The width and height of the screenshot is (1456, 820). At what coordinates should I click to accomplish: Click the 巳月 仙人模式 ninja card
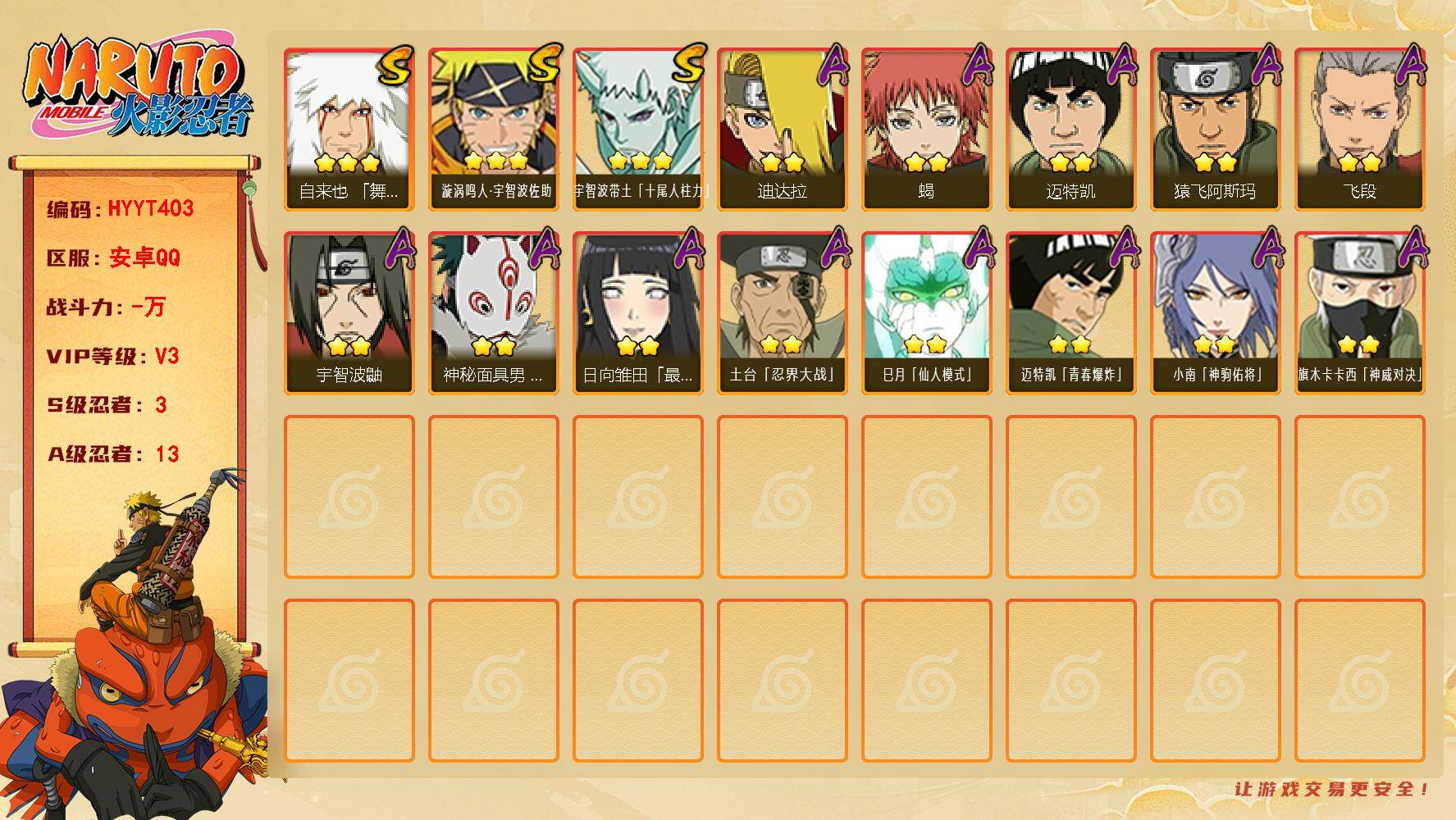coord(926,313)
